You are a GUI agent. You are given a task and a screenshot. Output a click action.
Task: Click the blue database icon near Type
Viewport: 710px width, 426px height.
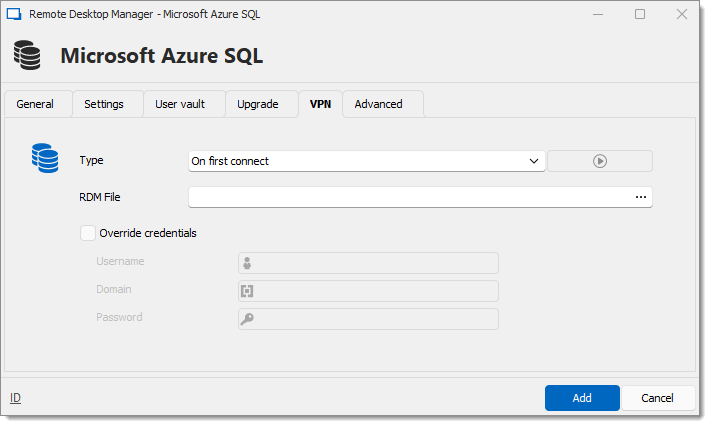click(x=45, y=158)
